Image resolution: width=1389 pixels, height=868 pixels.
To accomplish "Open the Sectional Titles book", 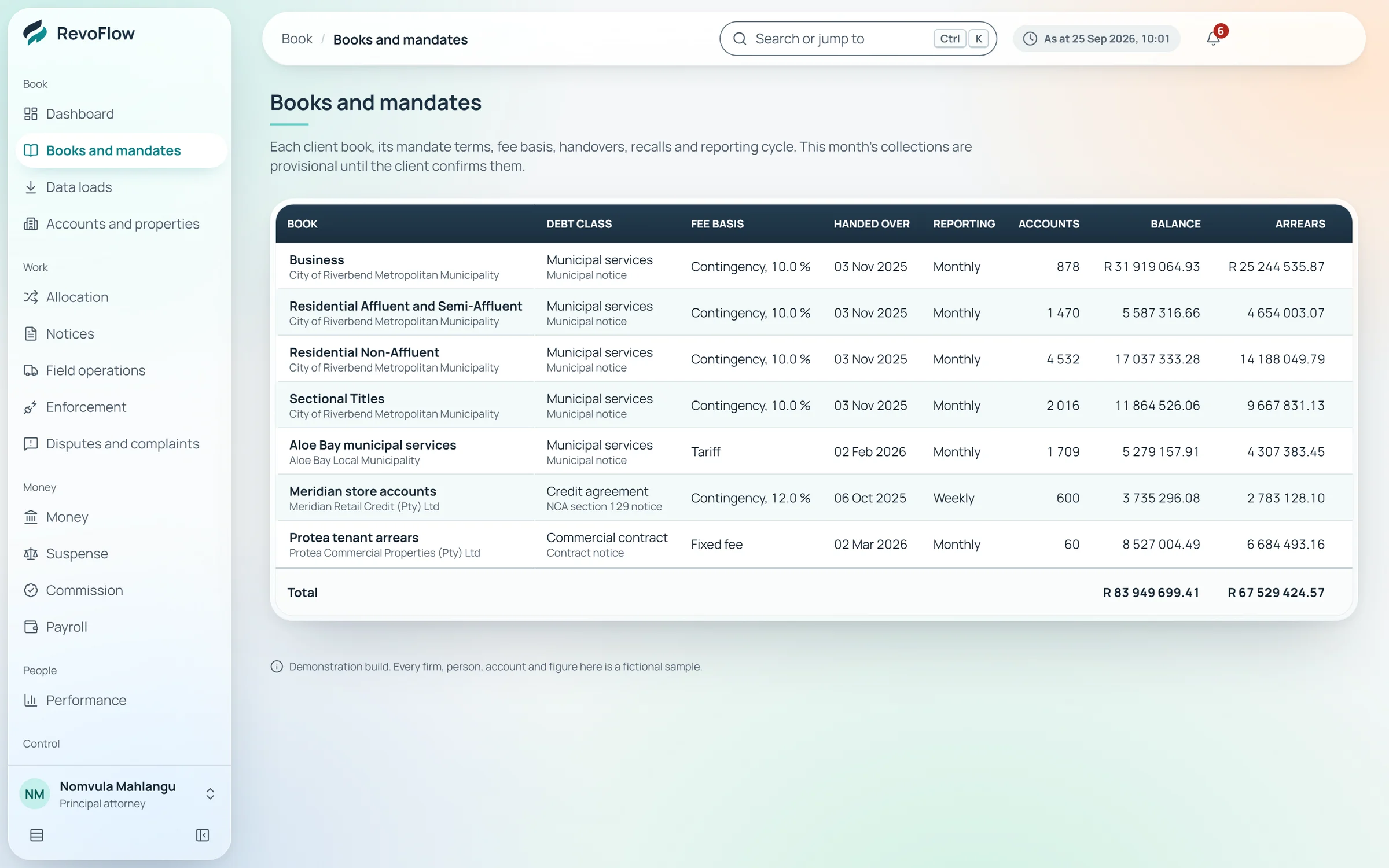I will point(814,405).
